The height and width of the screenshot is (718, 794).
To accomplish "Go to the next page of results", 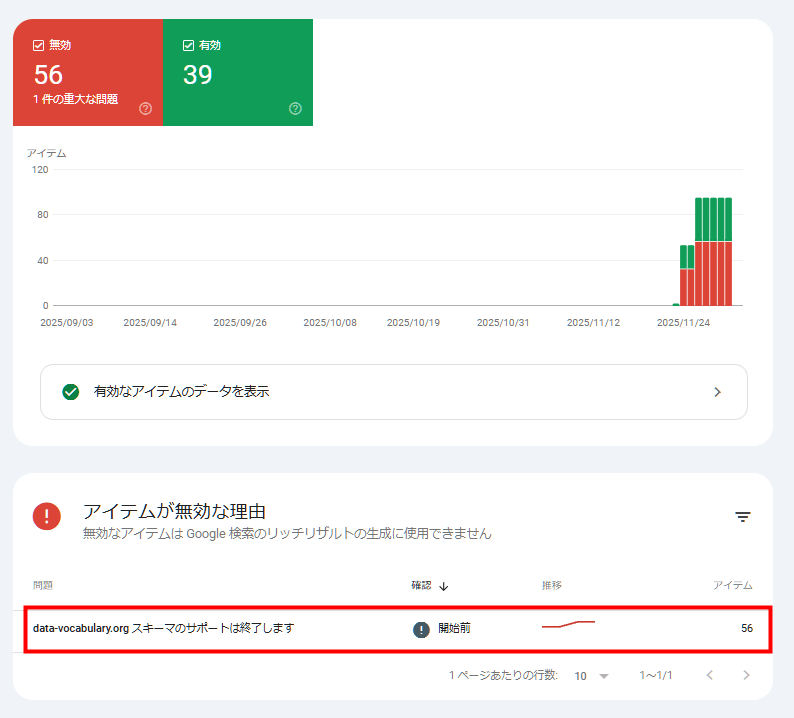I will [746, 676].
